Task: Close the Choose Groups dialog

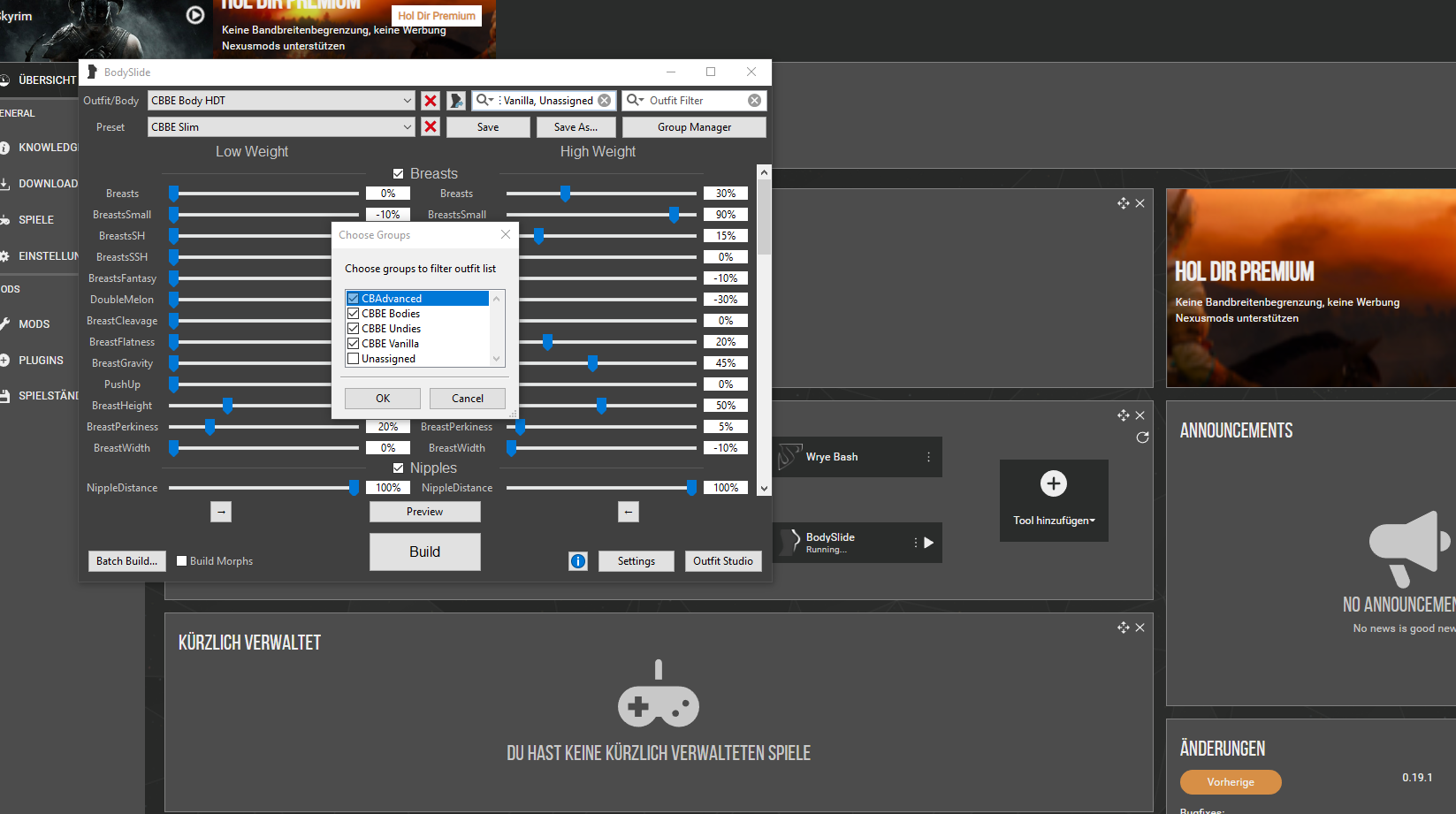Action: [x=506, y=234]
